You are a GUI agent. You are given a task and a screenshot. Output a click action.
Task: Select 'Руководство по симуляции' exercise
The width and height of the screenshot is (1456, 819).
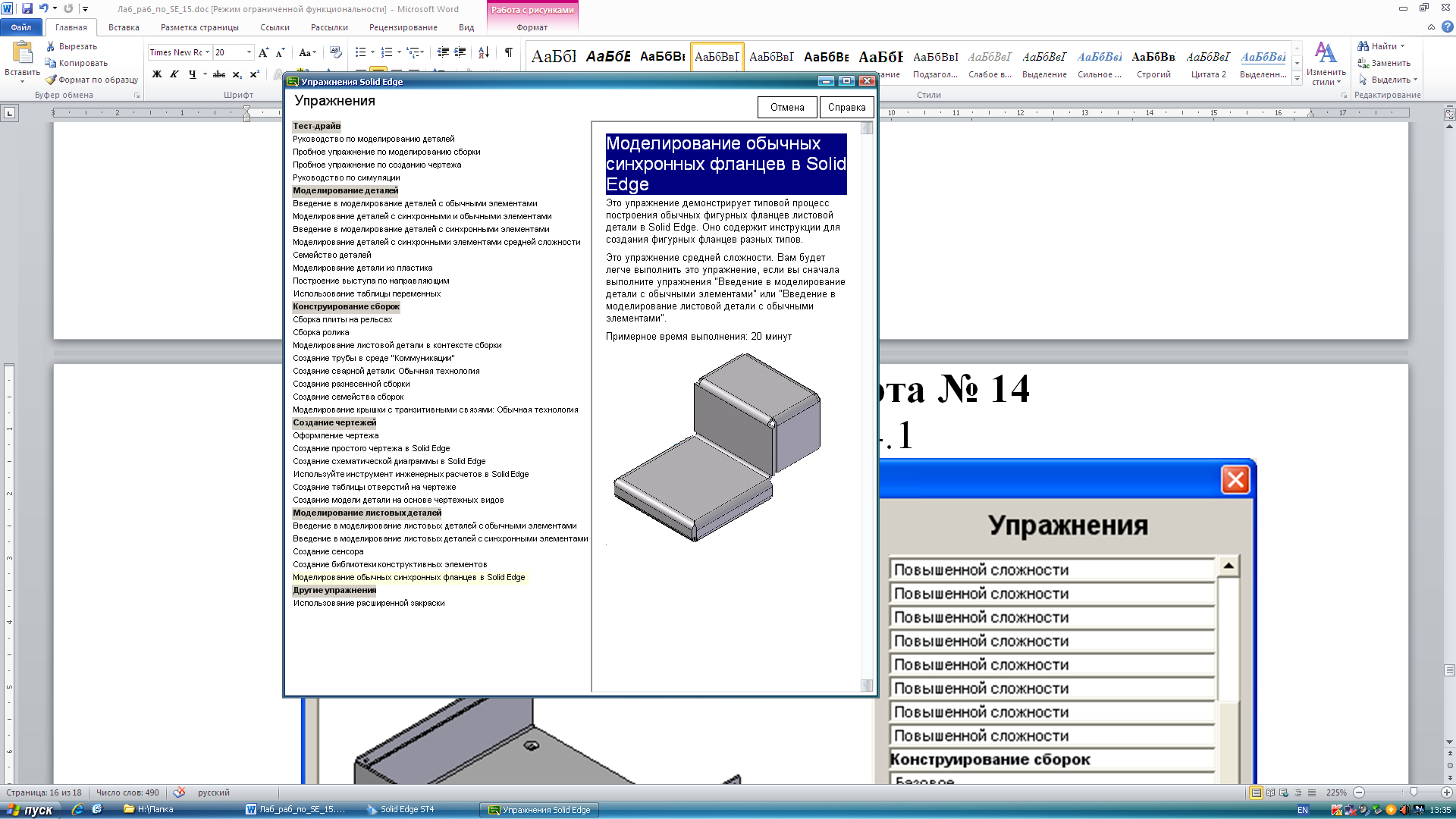pyautogui.click(x=347, y=177)
